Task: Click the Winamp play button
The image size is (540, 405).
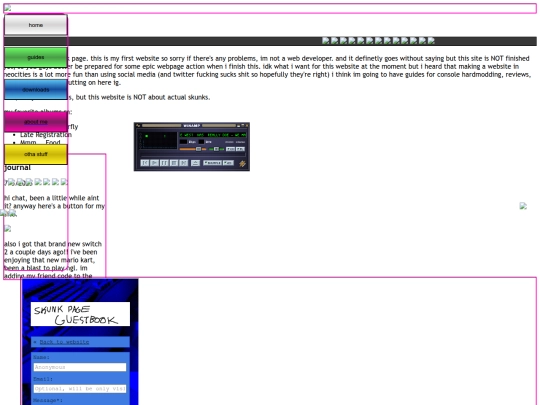Action: pyautogui.click(x=154, y=163)
